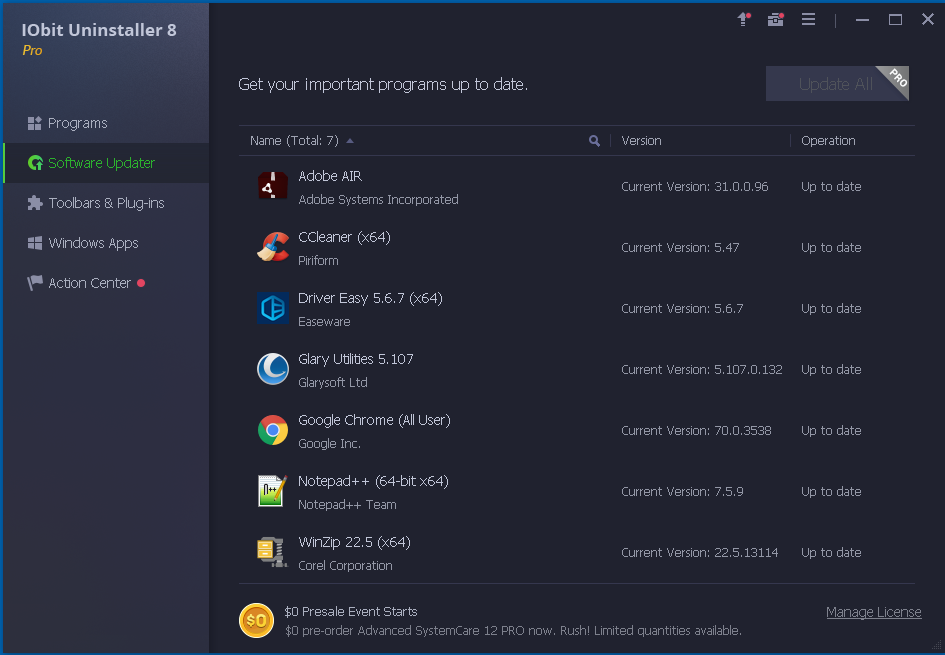The image size is (945, 655).
Task: Click the Version column header
Action: (641, 140)
